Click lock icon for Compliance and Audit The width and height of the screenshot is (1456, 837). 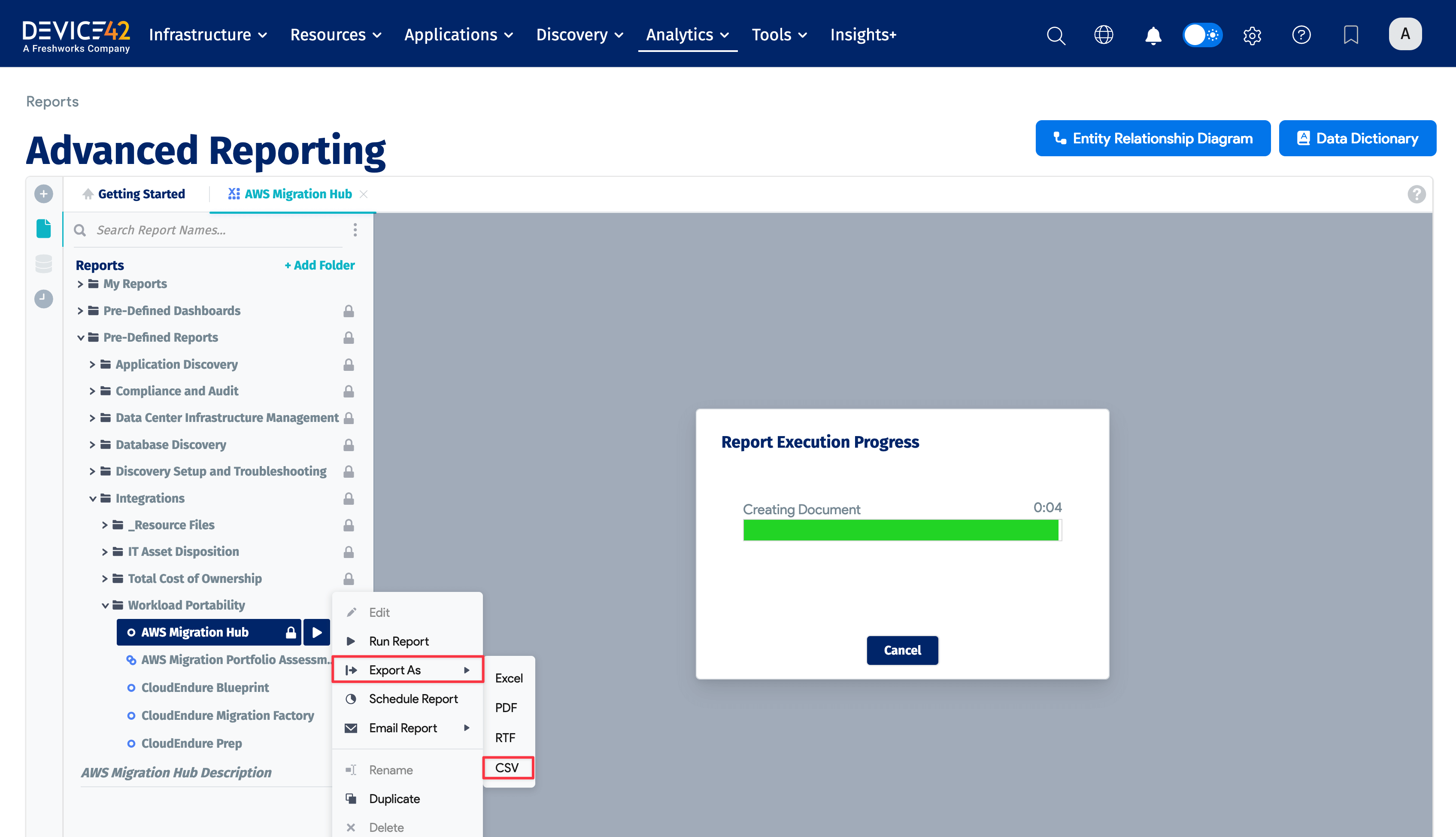click(349, 391)
